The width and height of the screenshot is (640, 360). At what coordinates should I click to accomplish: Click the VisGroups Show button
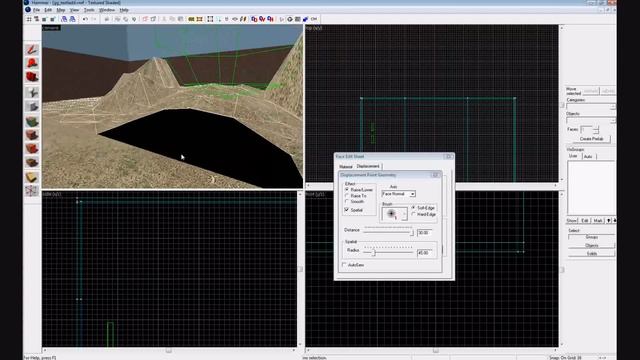[x=571, y=220]
